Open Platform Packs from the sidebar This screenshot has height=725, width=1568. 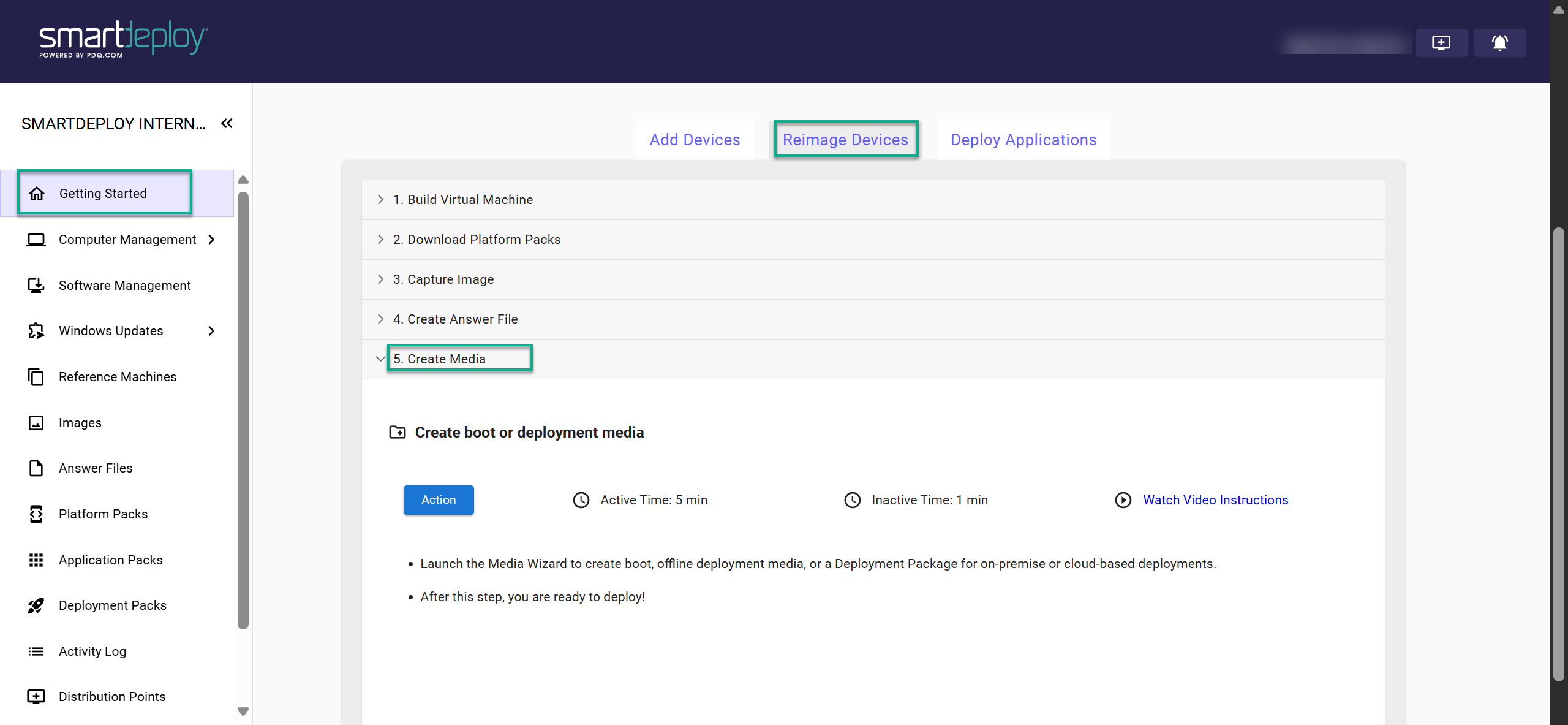pos(103,514)
